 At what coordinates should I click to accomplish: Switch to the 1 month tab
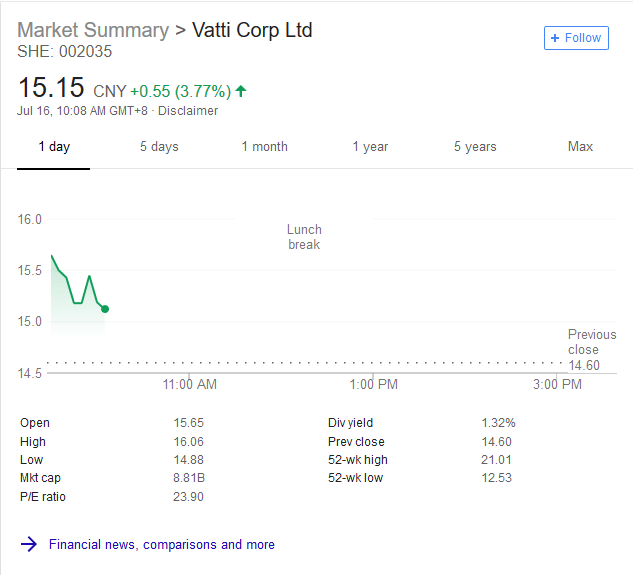click(x=264, y=147)
